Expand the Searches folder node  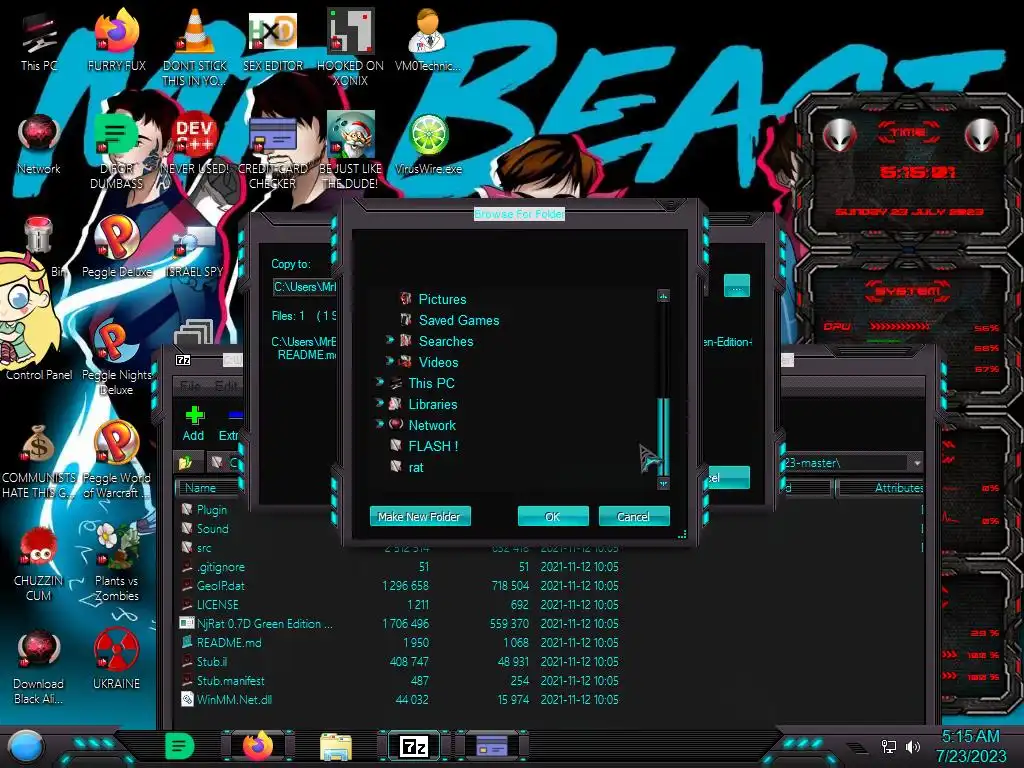coord(390,340)
